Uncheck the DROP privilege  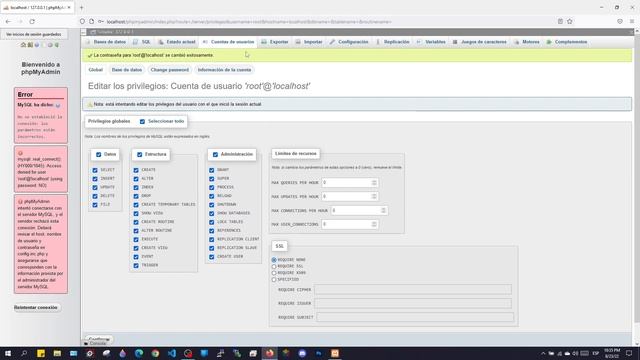pyautogui.click(x=136, y=196)
